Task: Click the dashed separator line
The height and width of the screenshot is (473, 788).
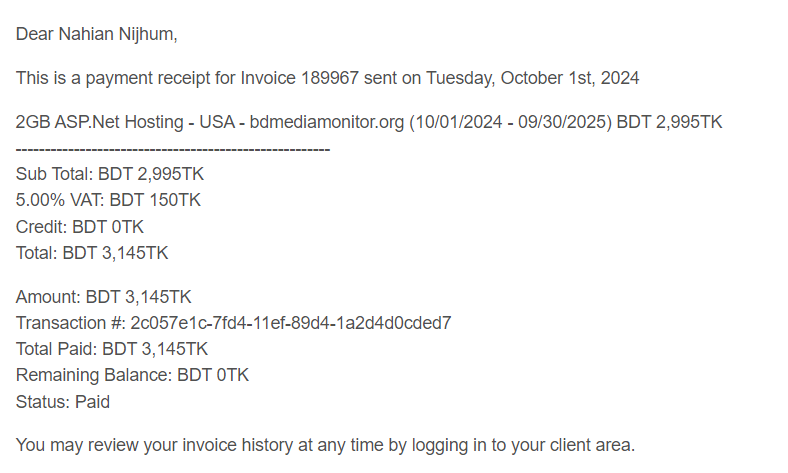Action: (x=173, y=150)
